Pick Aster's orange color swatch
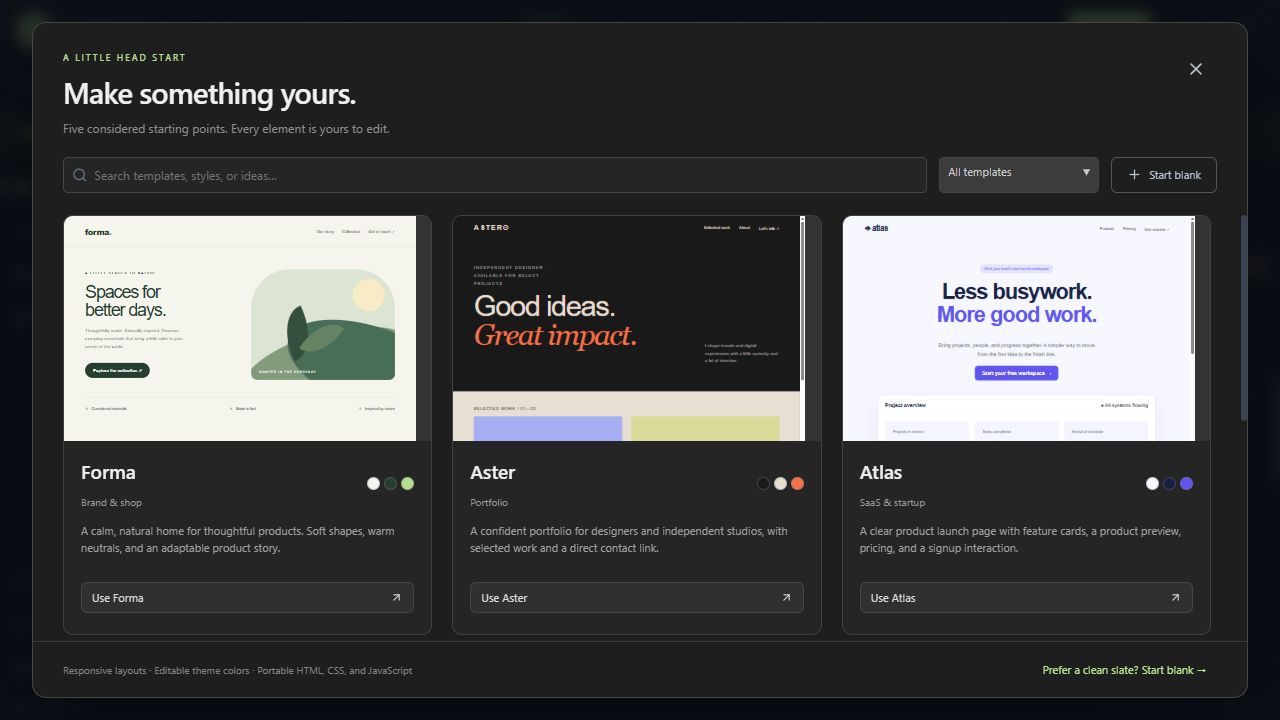This screenshot has width=1280, height=720. pyautogui.click(x=797, y=483)
